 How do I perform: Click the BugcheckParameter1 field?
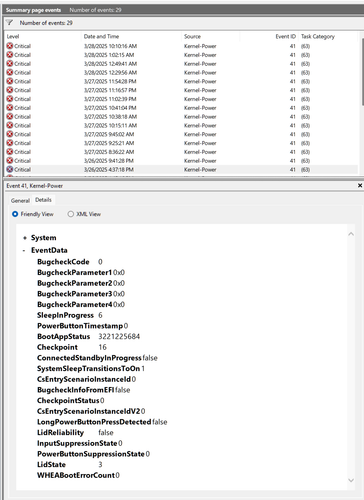point(81,272)
